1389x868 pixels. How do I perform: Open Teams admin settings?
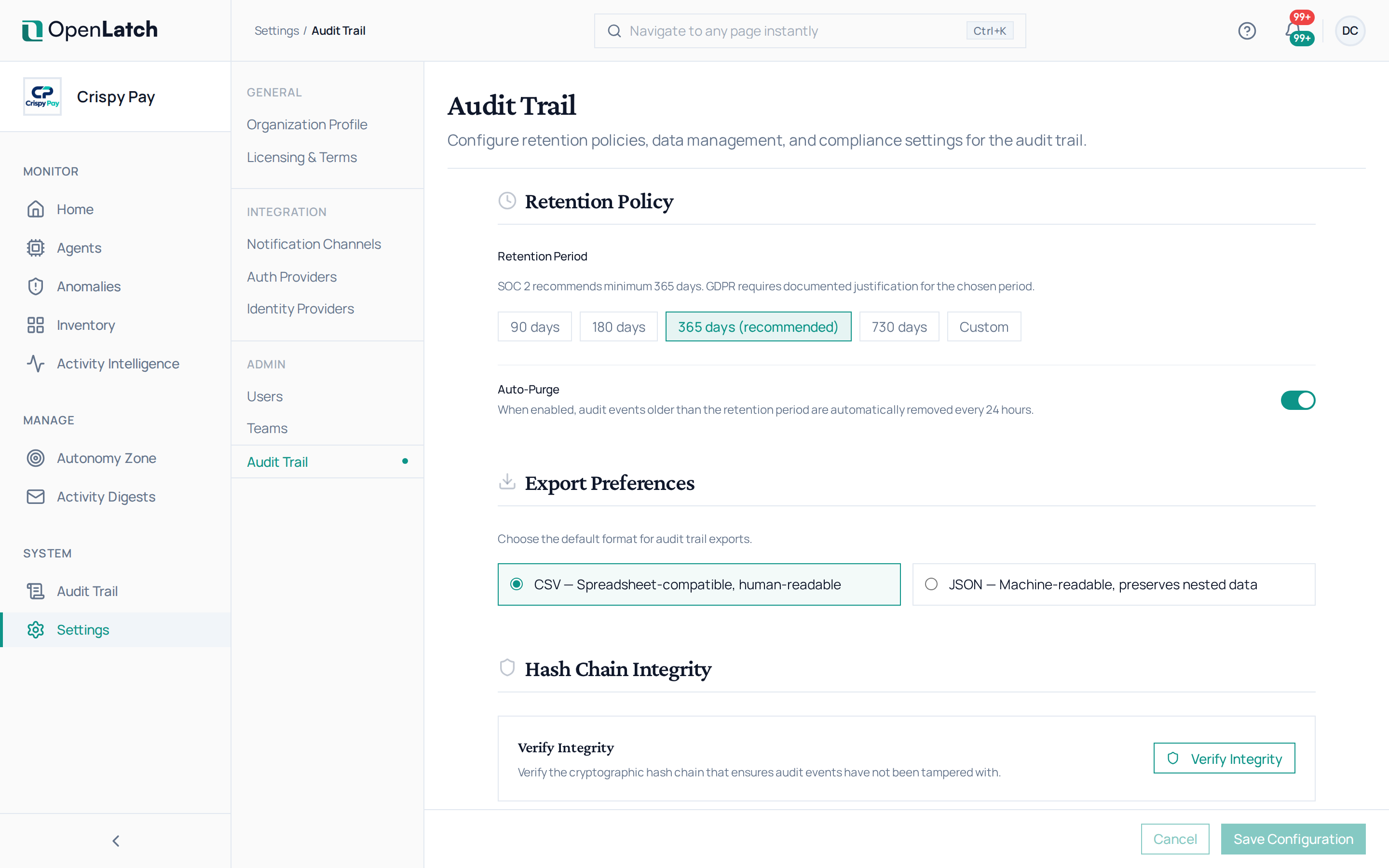[266, 428]
